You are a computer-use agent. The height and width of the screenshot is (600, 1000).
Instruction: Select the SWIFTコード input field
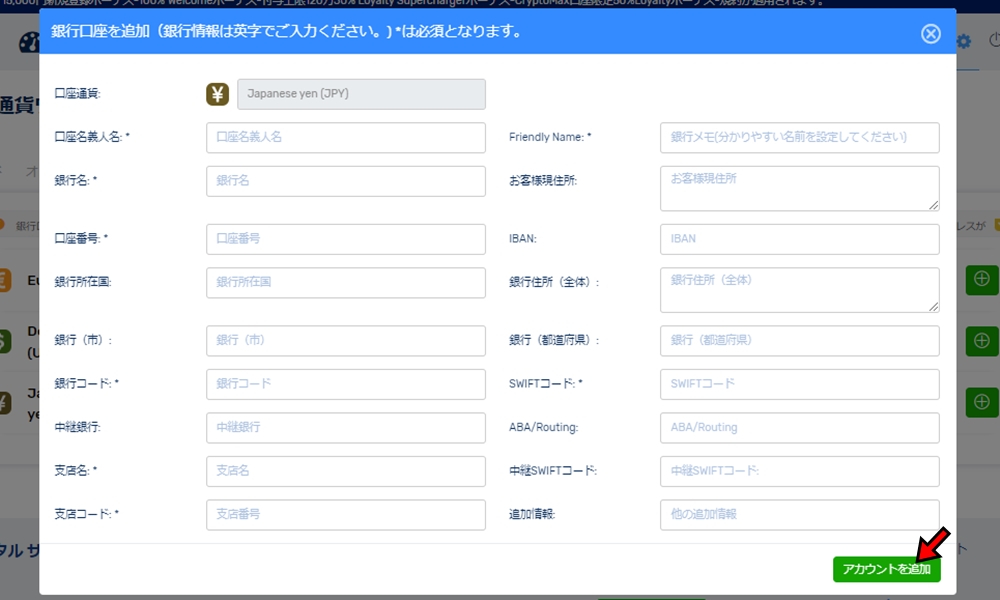click(x=798, y=384)
